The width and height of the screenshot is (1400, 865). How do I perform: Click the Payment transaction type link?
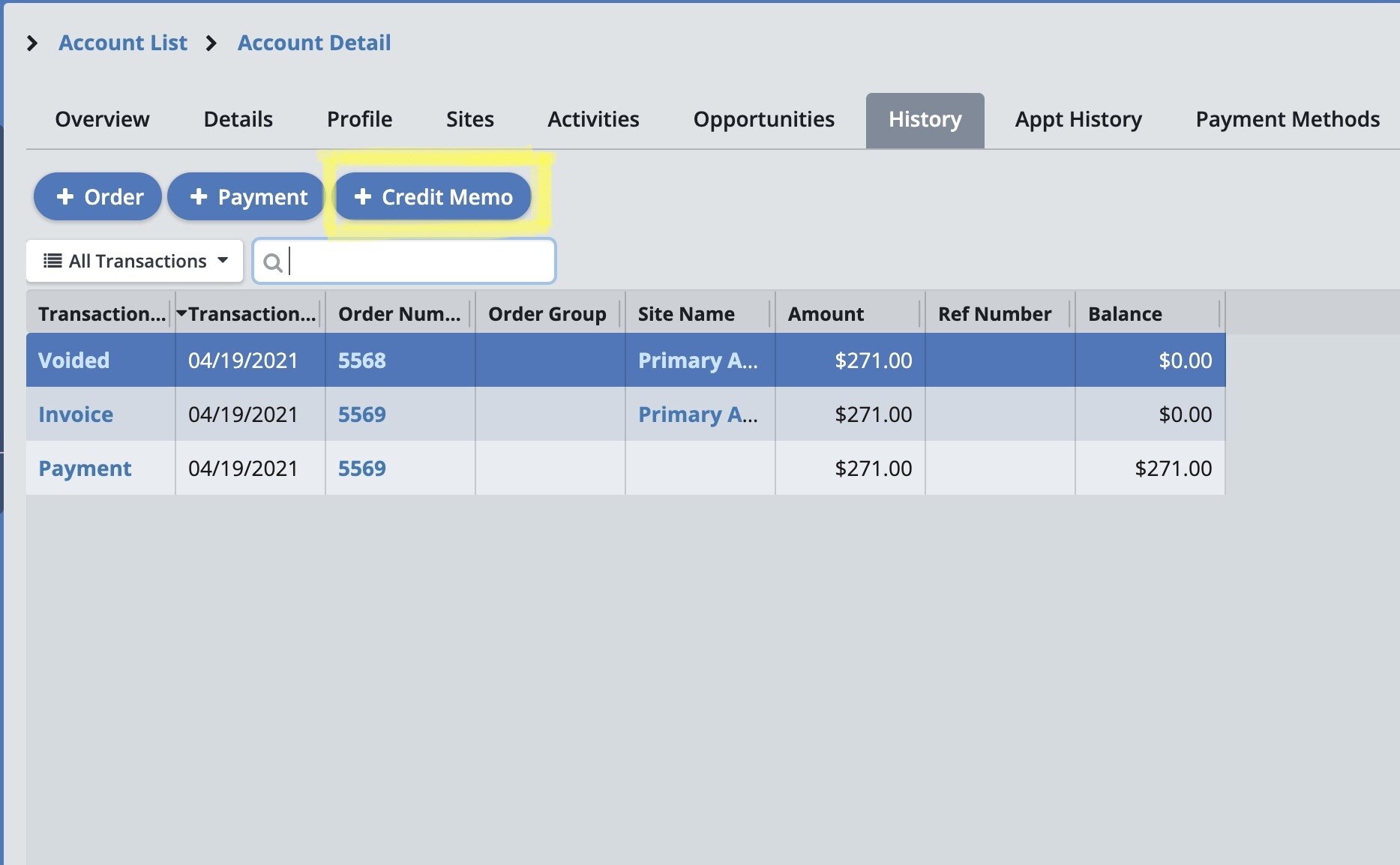(85, 468)
